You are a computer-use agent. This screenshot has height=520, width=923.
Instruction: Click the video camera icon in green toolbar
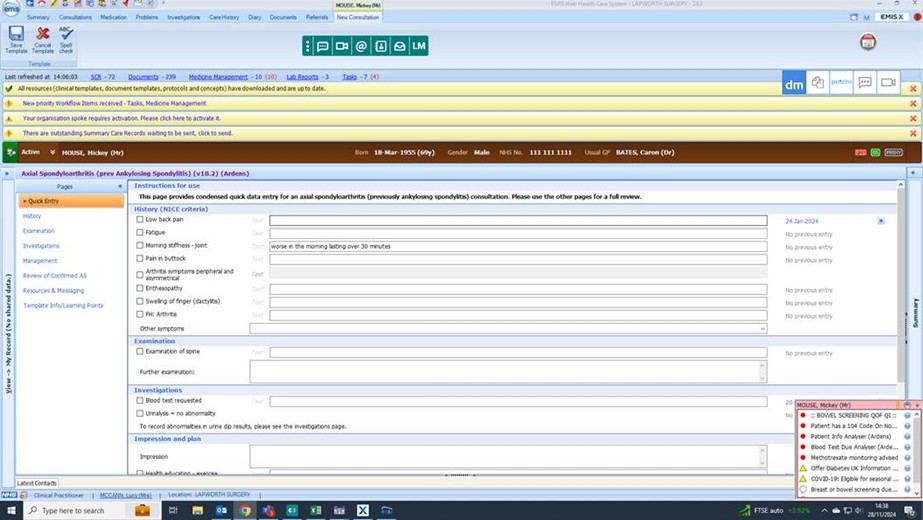pyautogui.click(x=342, y=46)
